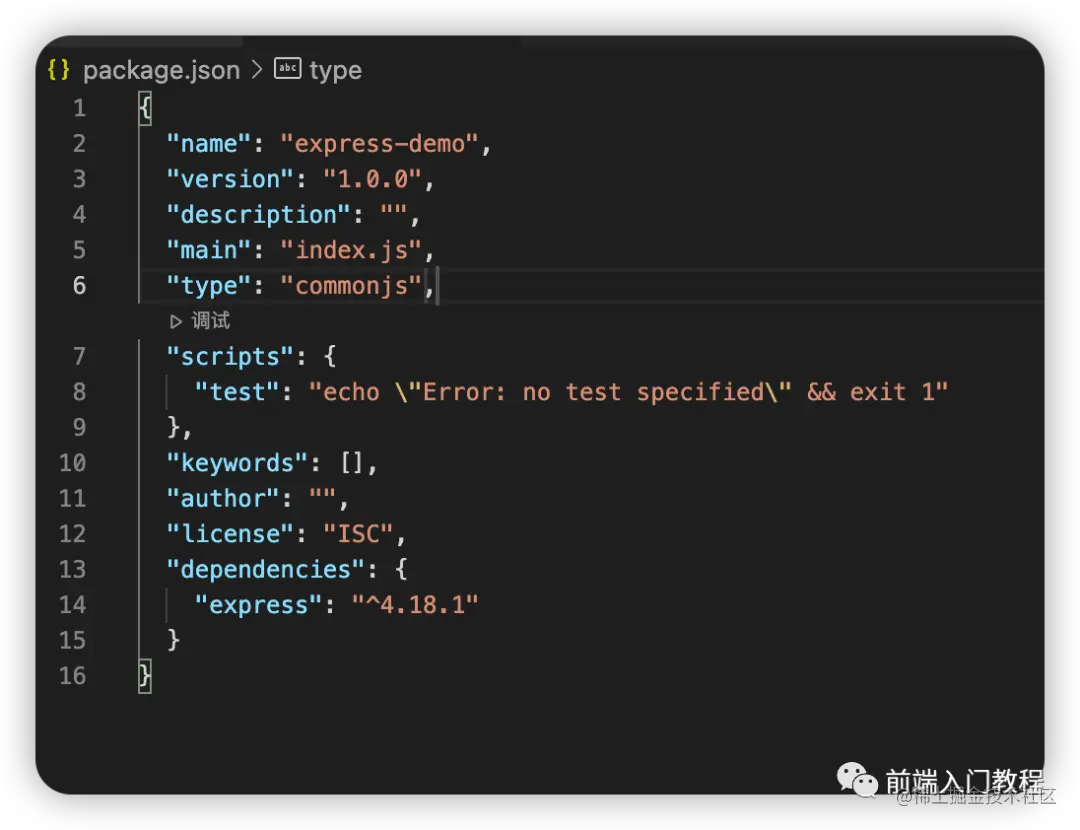Click the "description" key
The image size is (1080, 830).
point(258,214)
